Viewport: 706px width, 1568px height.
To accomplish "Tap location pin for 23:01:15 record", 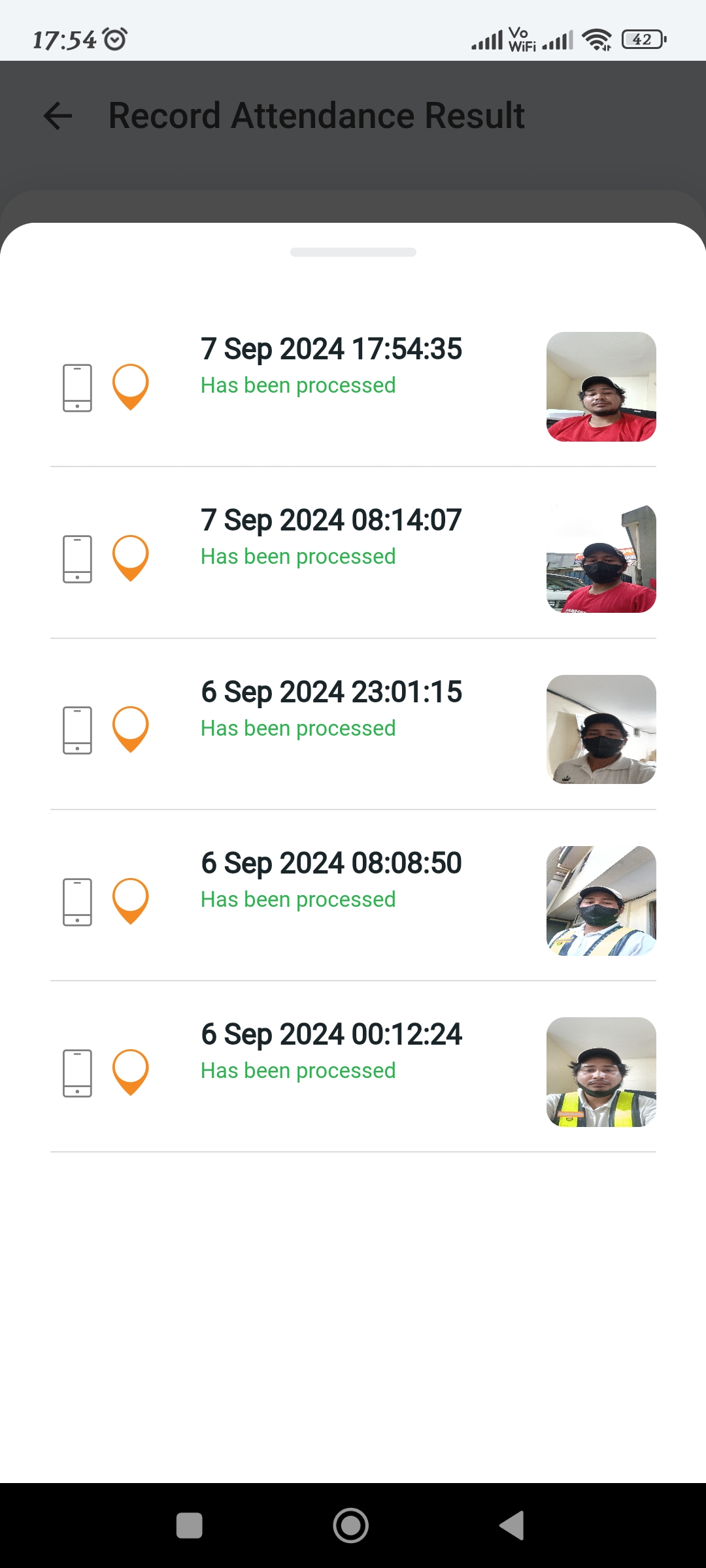I will (x=131, y=728).
